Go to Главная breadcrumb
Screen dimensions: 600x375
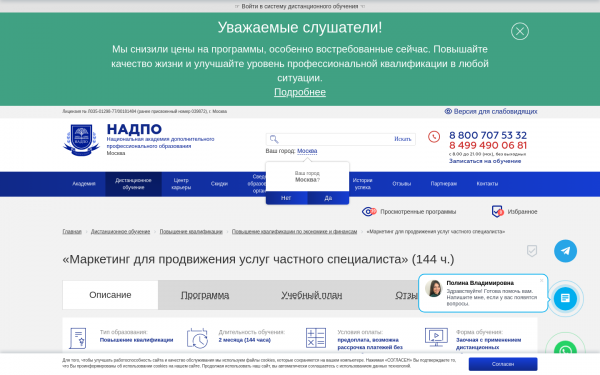coord(72,232)
